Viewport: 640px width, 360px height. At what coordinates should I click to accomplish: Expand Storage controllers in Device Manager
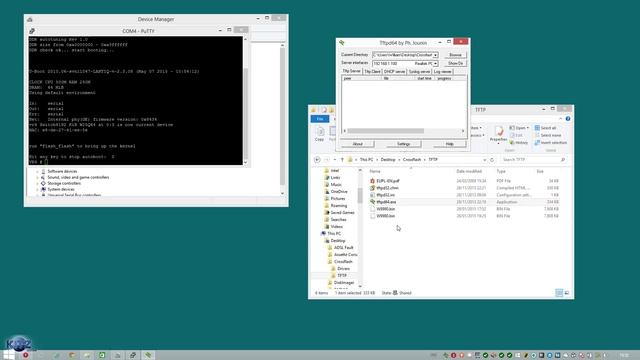click(x=38, y=184)
